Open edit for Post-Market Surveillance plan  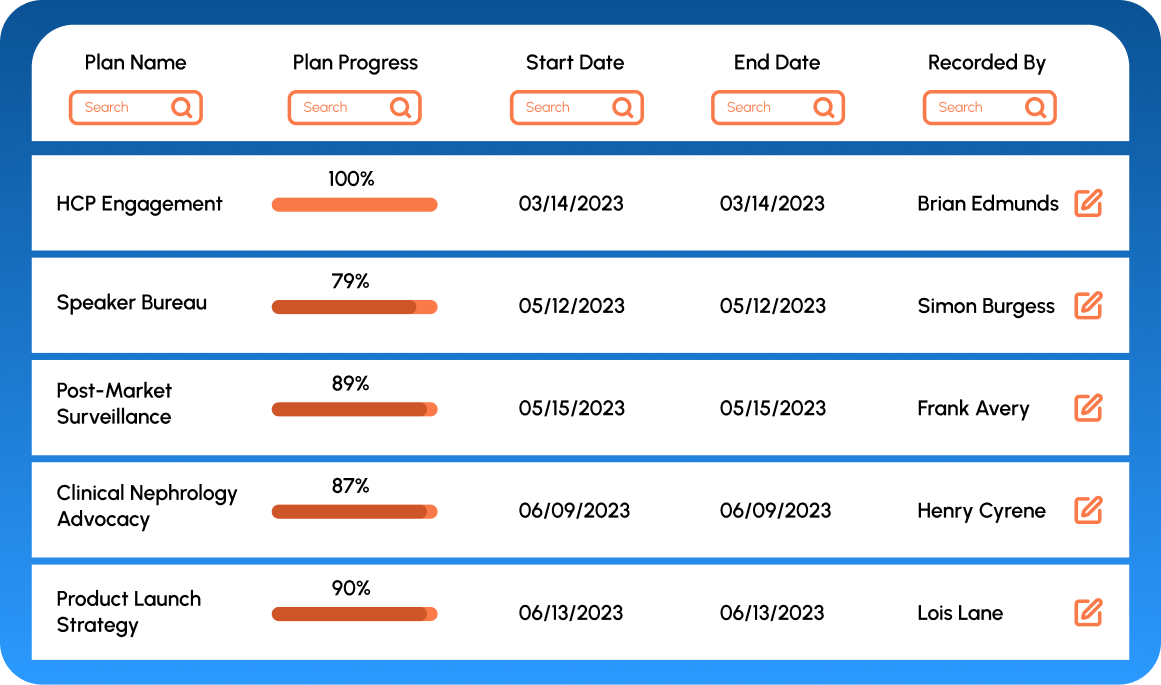1088,408
